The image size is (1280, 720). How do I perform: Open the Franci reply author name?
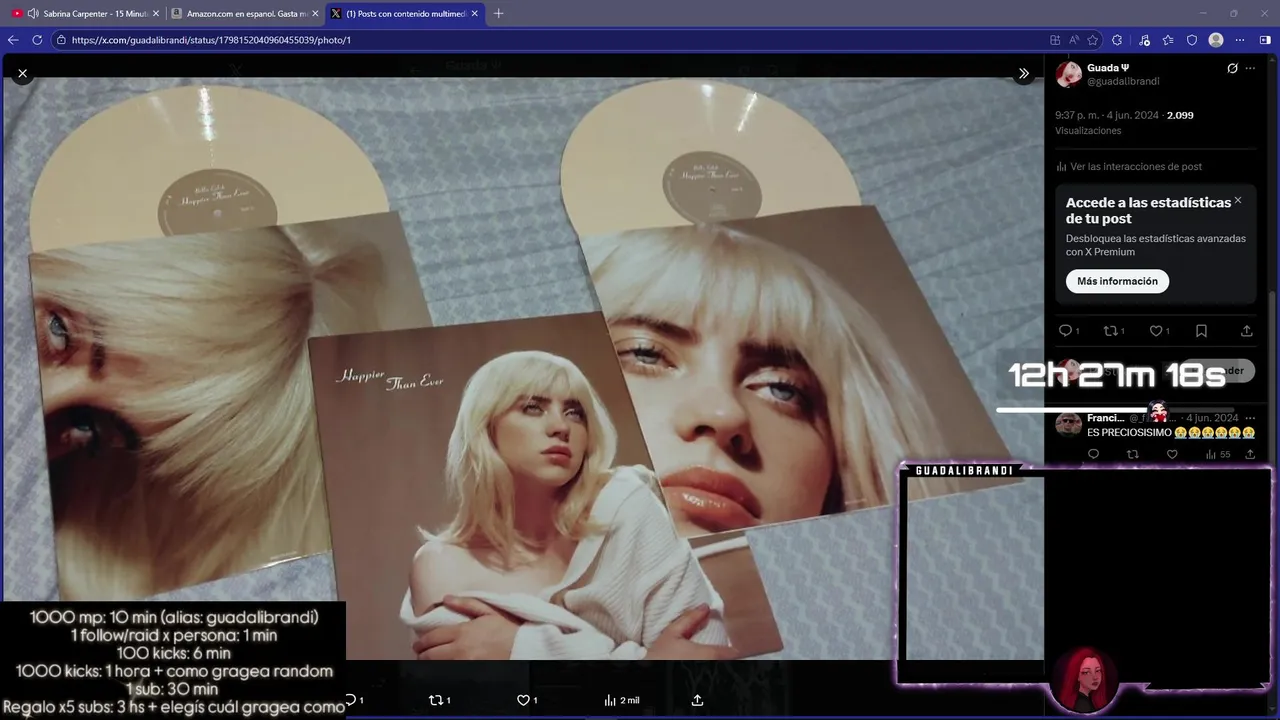point(1105,418)
